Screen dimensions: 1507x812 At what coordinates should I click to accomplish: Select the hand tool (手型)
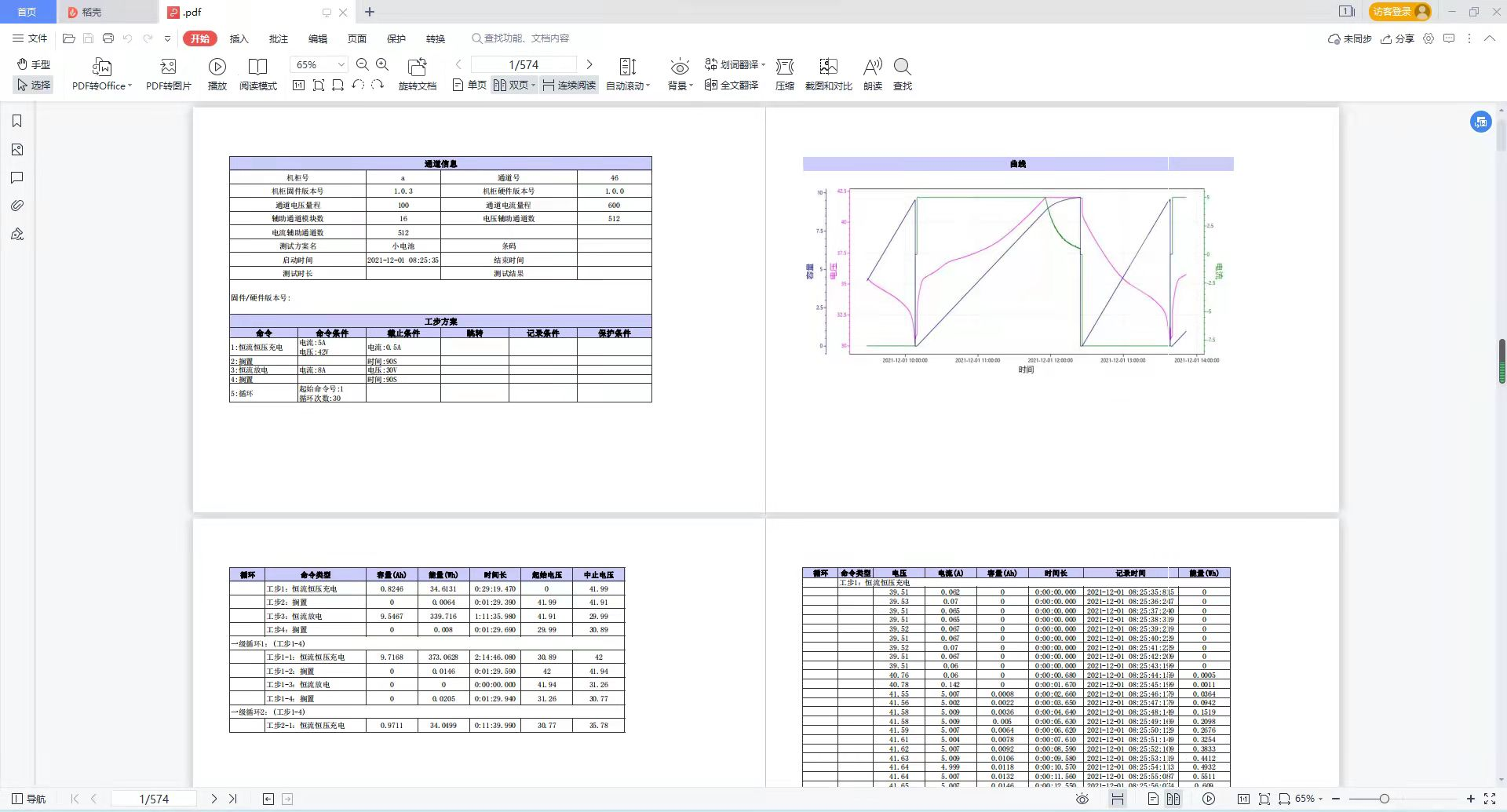coord(34,64)
